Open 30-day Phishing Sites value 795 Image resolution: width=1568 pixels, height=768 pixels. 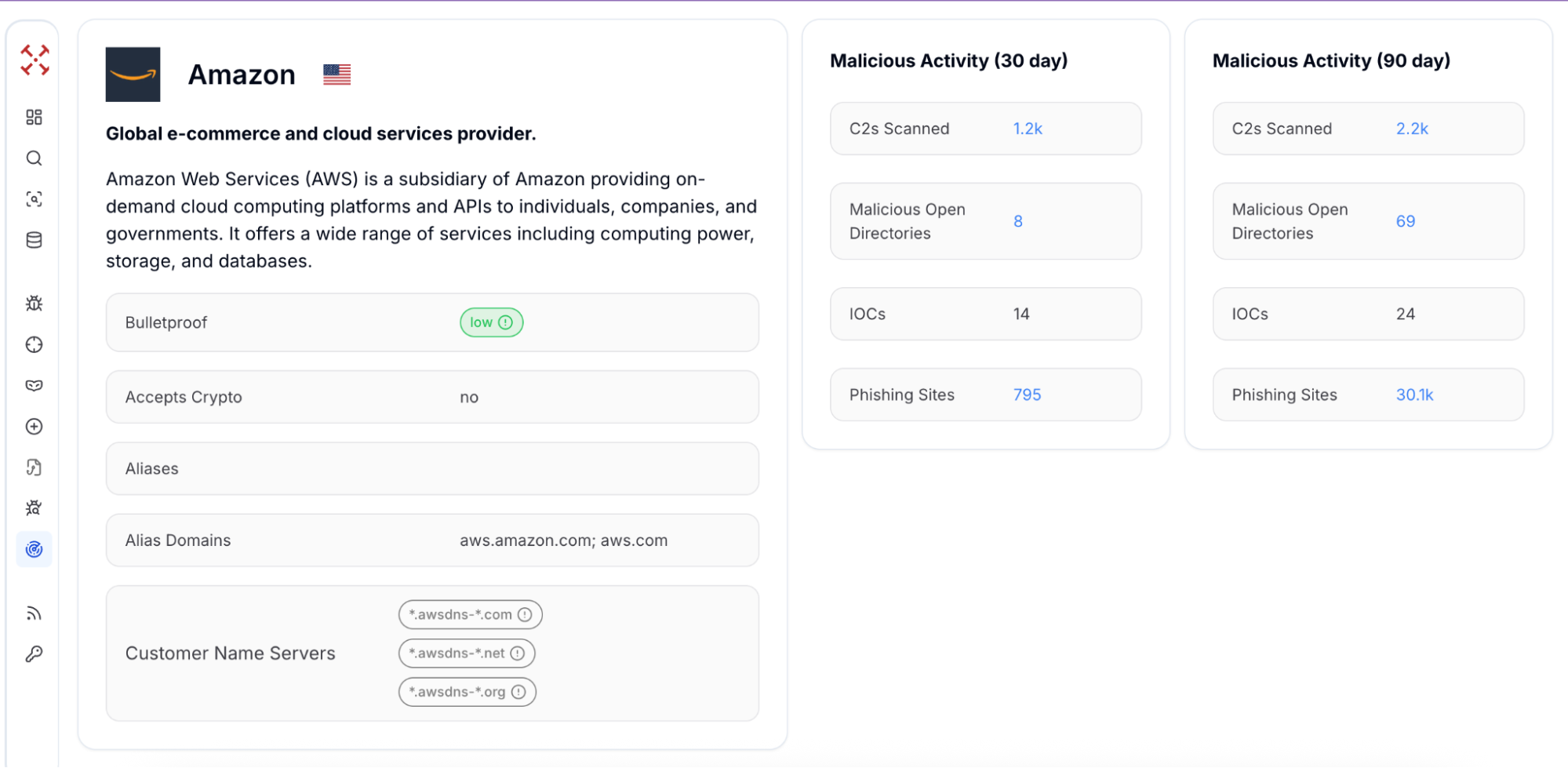click(x=1027, y=395)
